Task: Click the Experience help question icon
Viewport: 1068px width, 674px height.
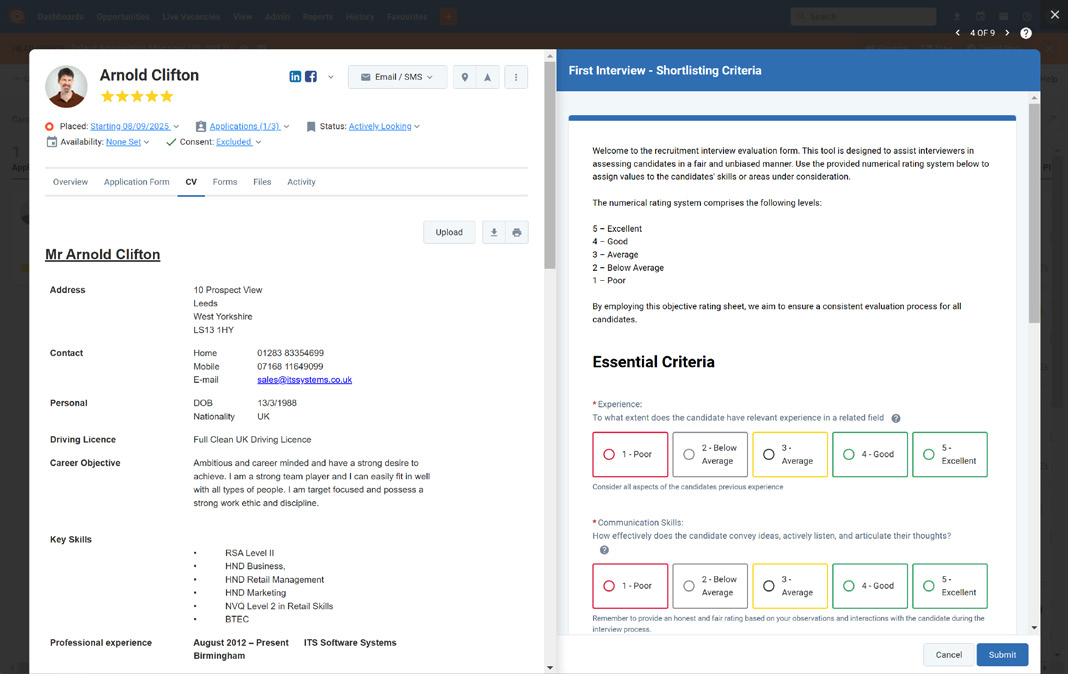Action: pyautogui.click(x=896, y=418)
